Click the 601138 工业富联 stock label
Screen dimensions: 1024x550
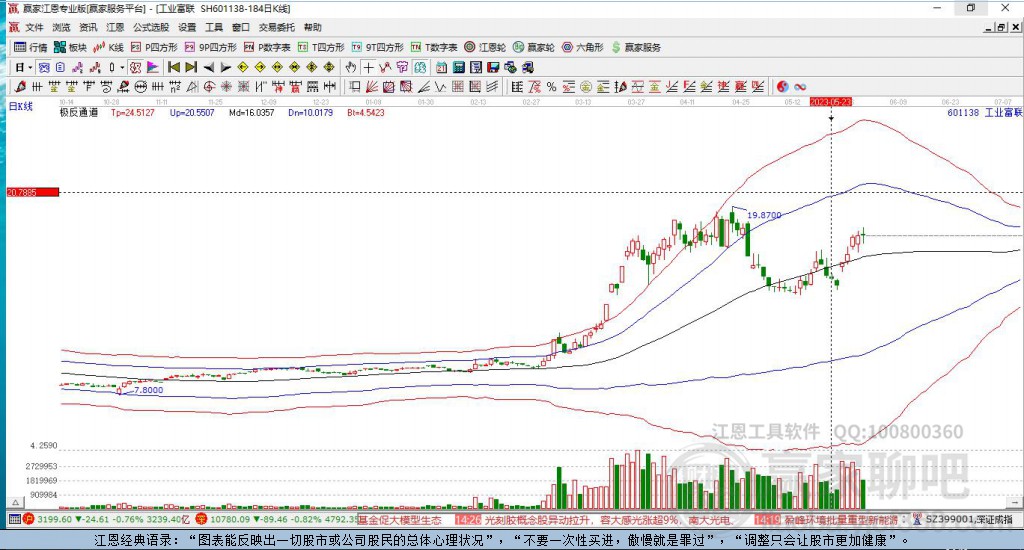(x=984, y=112)
